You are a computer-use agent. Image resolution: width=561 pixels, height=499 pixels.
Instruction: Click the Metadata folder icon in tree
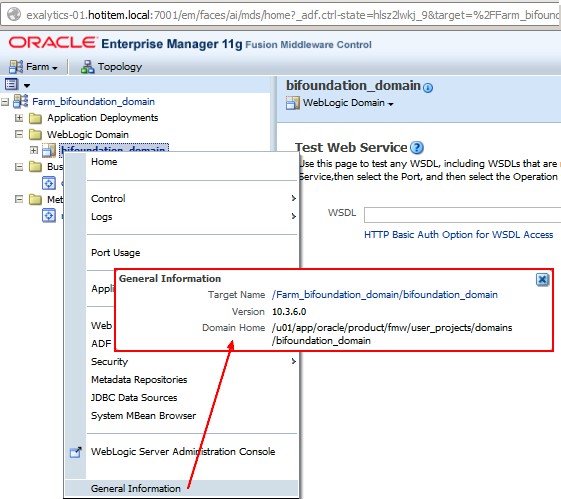[x=35, y=199]
